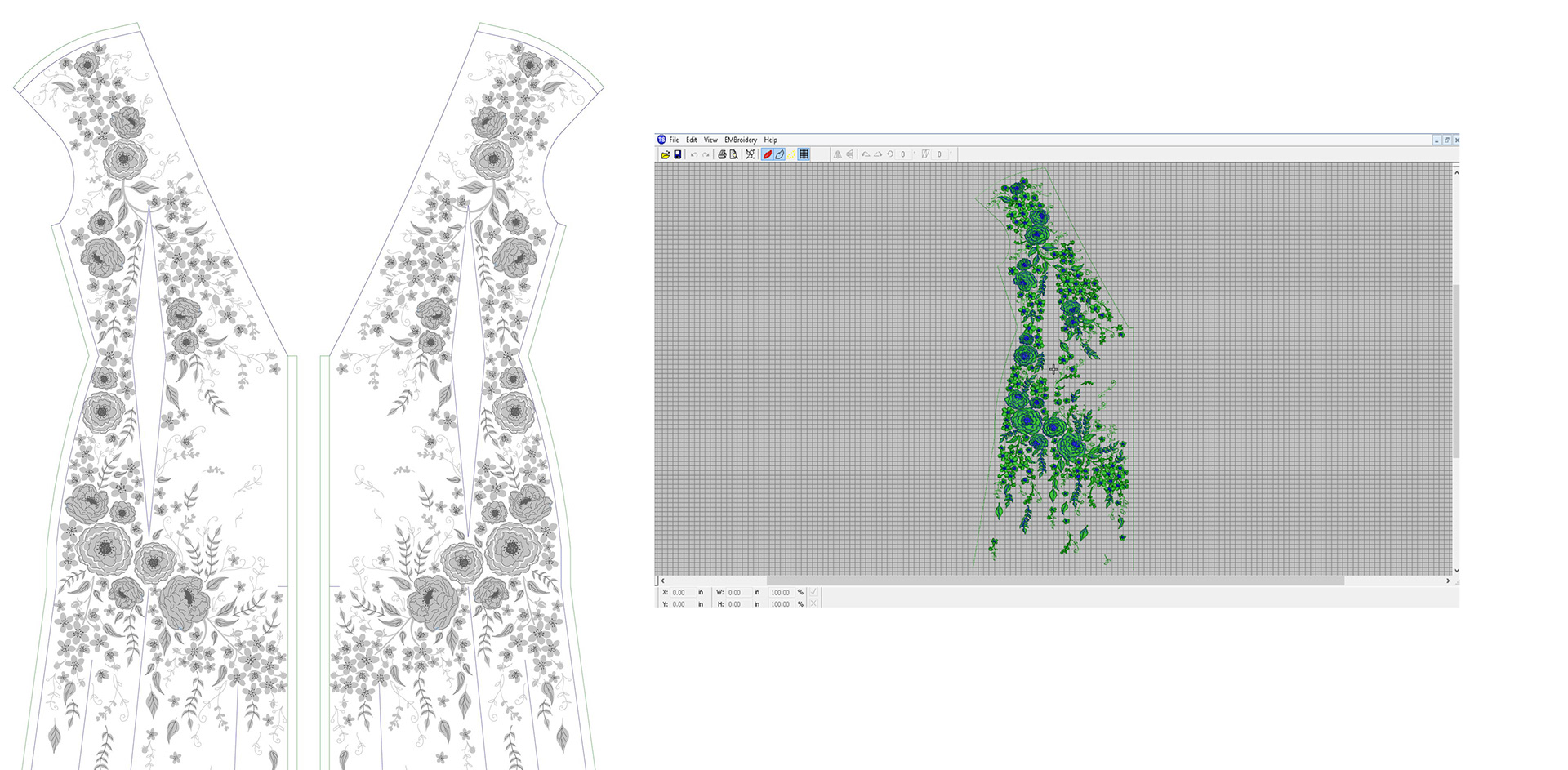The height and width of the screenshot is (770, 1568).
Task: Click the horizontal scrollbar's right arrow
Action: click(x=1447, y=581)
